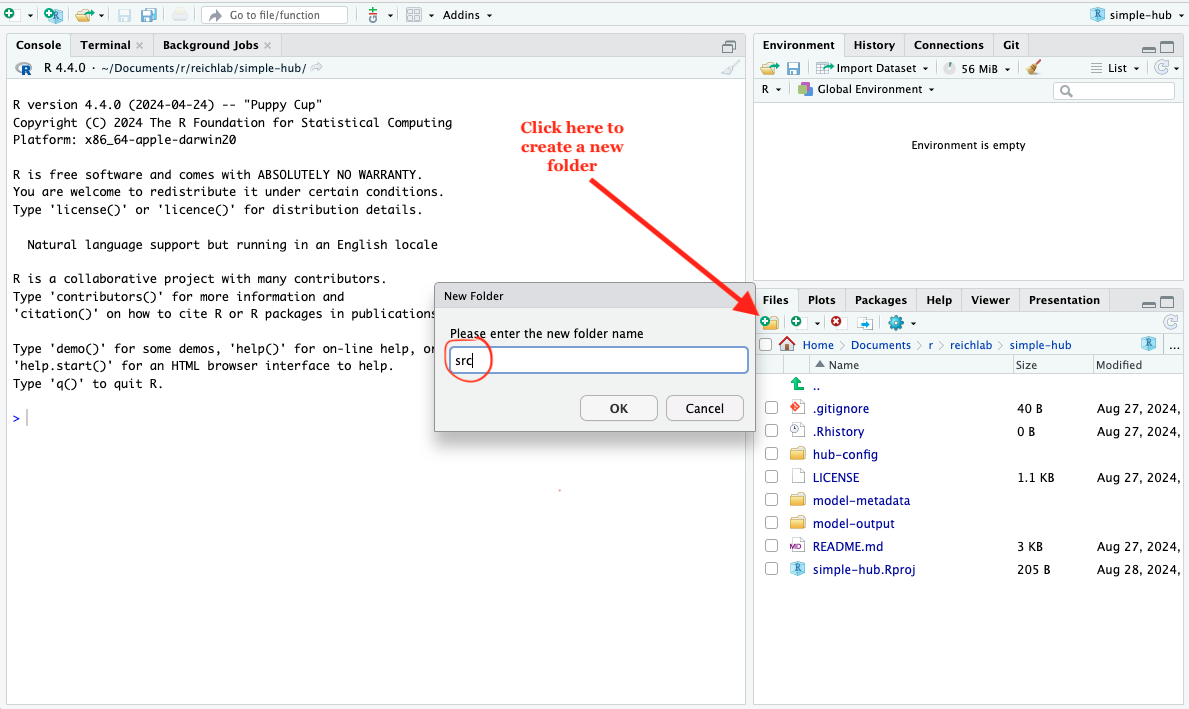Switch to the Packages tab
Viewport: 1189px width, 709px height.
click(x=880, y=300)
